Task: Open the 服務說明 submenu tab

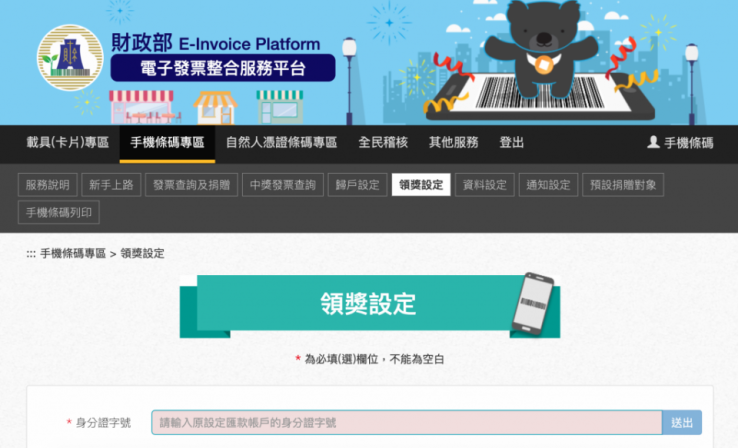Action: coord(48,185)
